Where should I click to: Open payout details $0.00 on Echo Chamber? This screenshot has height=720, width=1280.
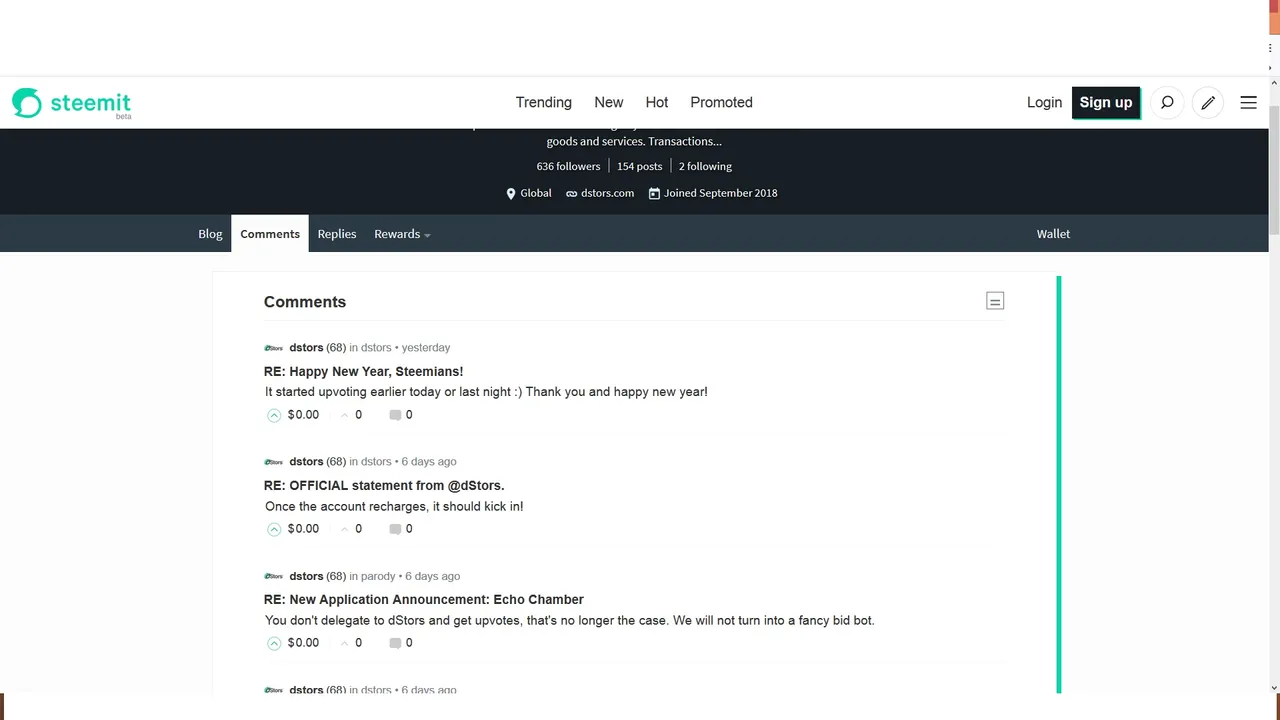tap(303, 643)
